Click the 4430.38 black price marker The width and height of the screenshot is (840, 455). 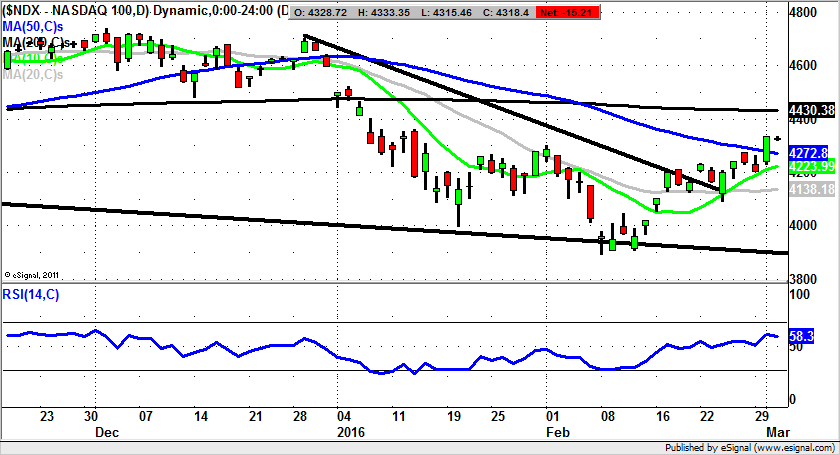pos(811,109)
